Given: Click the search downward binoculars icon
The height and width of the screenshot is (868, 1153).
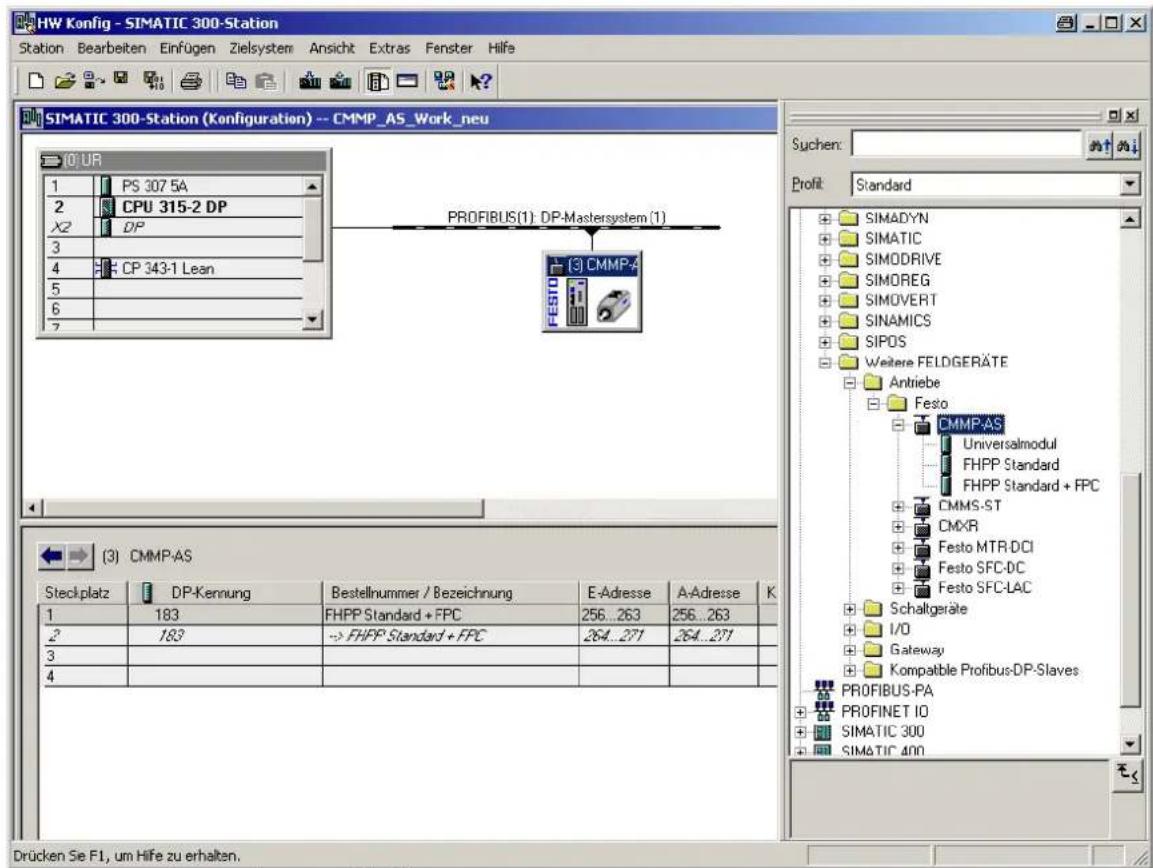Looking at the screenshot, I should tap(1127, 146).
